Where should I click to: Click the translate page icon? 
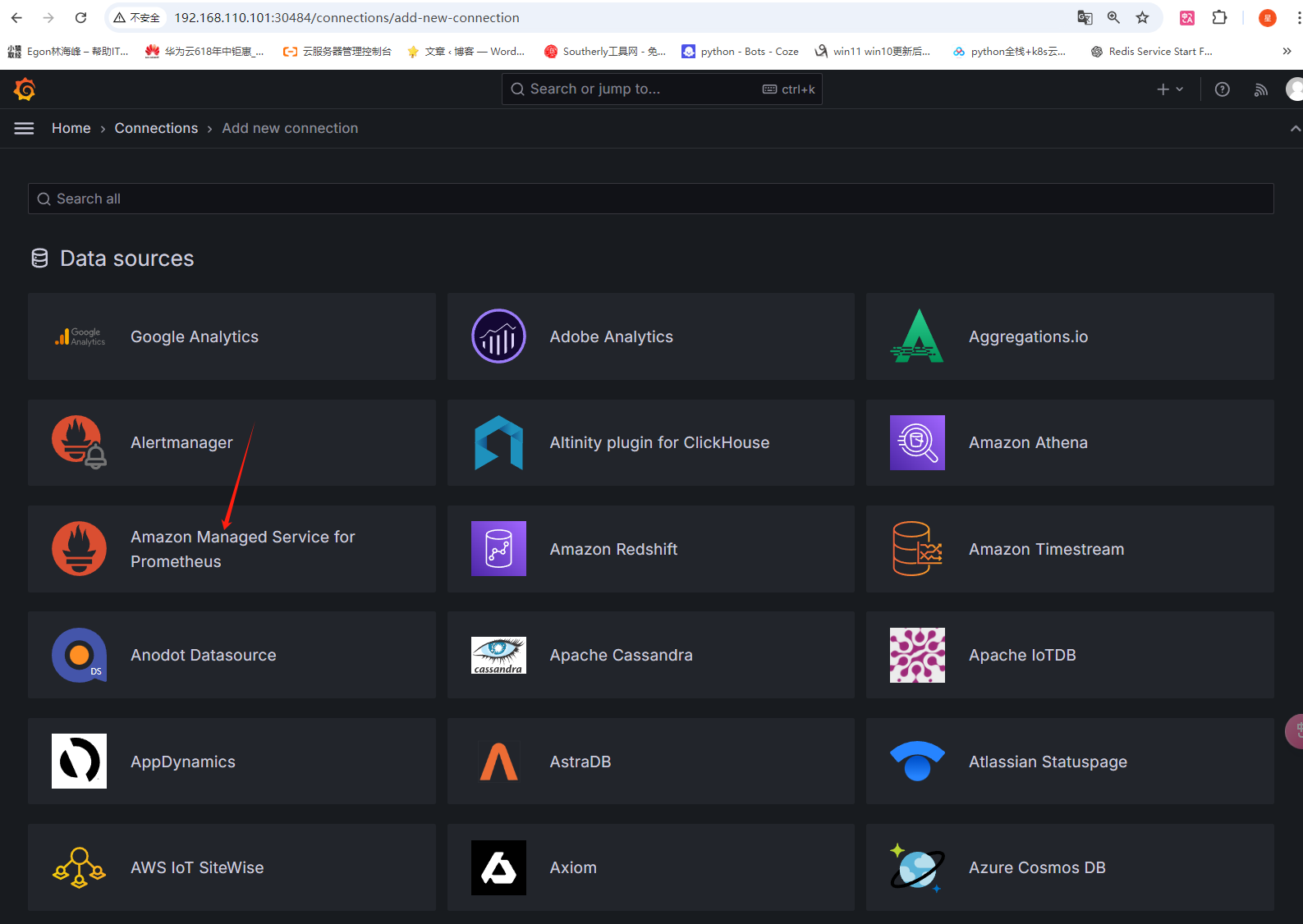(1085, 17)
